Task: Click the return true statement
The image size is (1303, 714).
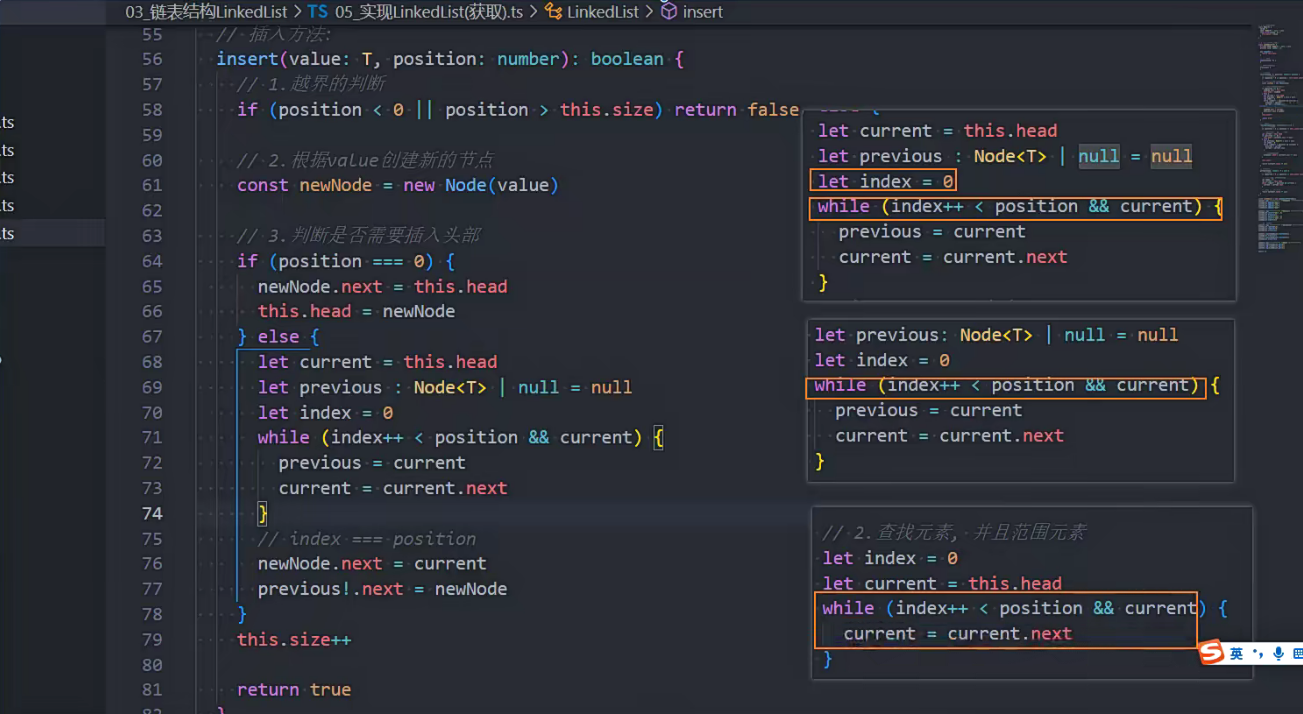Action: [294, 689]
